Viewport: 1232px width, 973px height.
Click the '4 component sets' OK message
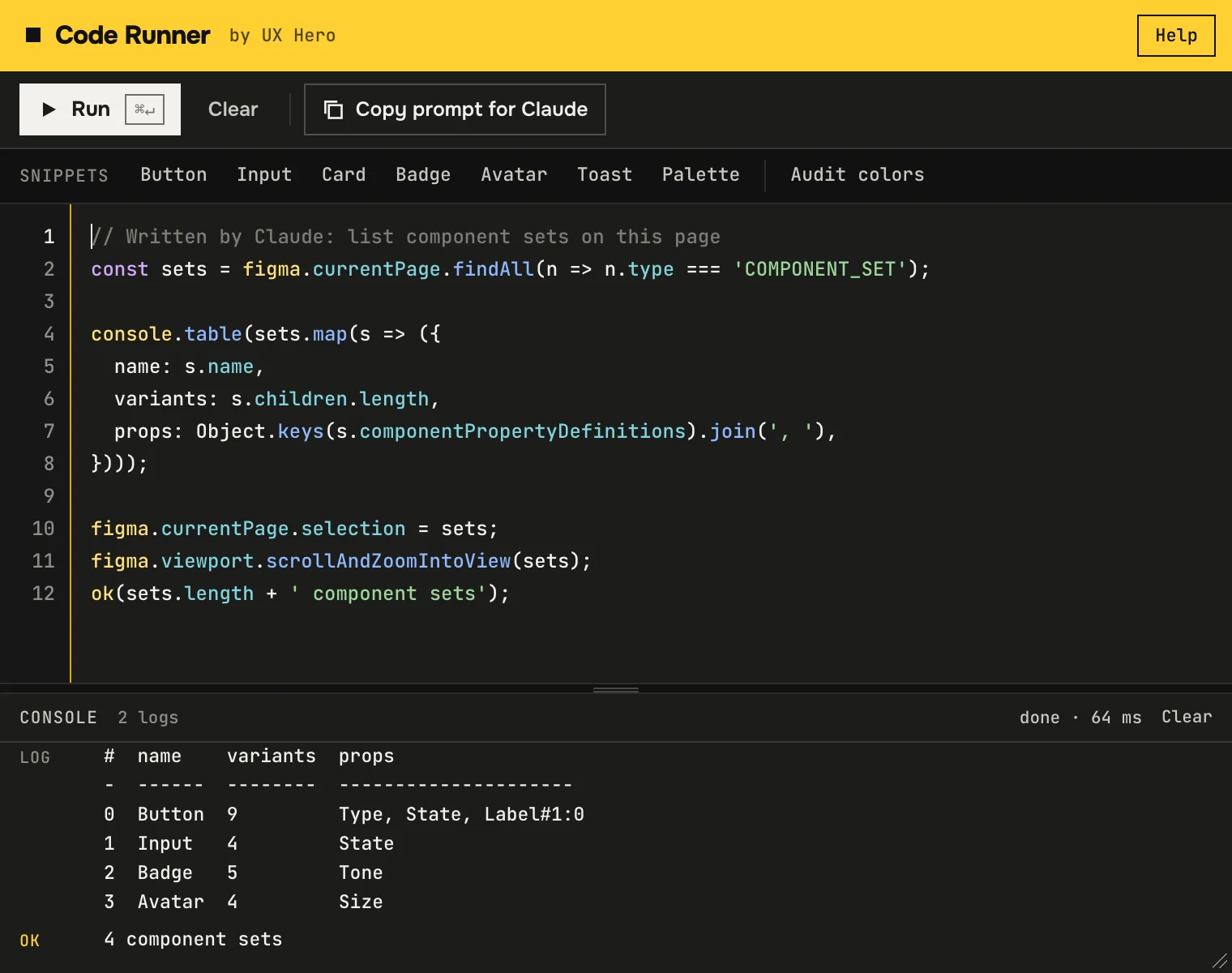tap(193, 939)
